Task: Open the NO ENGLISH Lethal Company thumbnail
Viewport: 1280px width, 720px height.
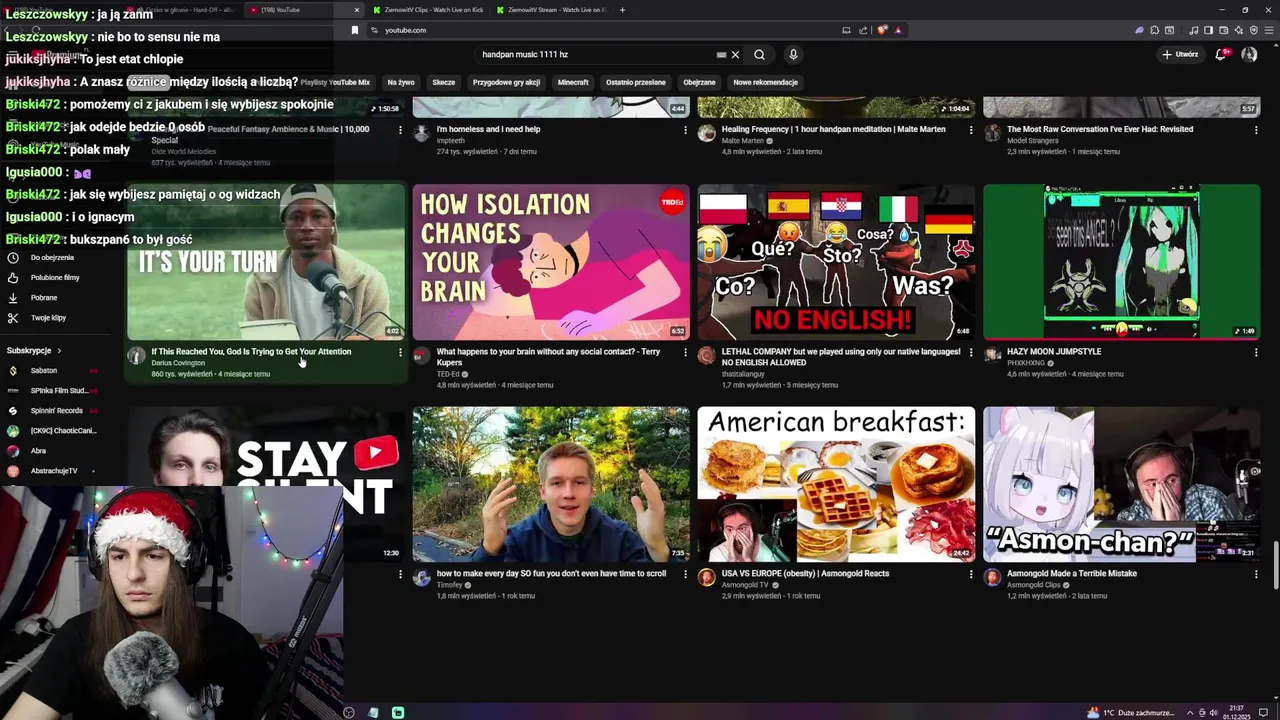Action: pos(836,262)
